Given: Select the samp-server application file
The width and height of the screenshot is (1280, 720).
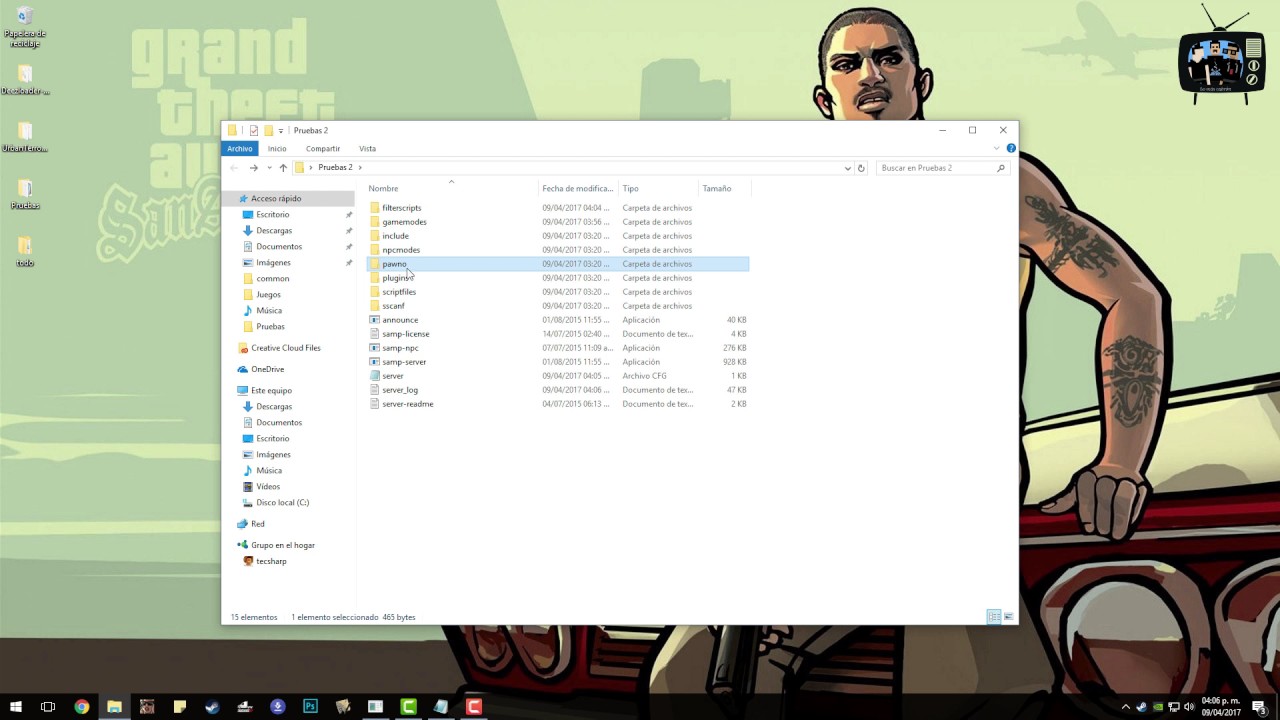Looking at the screenshot, I should coord(404,362).
